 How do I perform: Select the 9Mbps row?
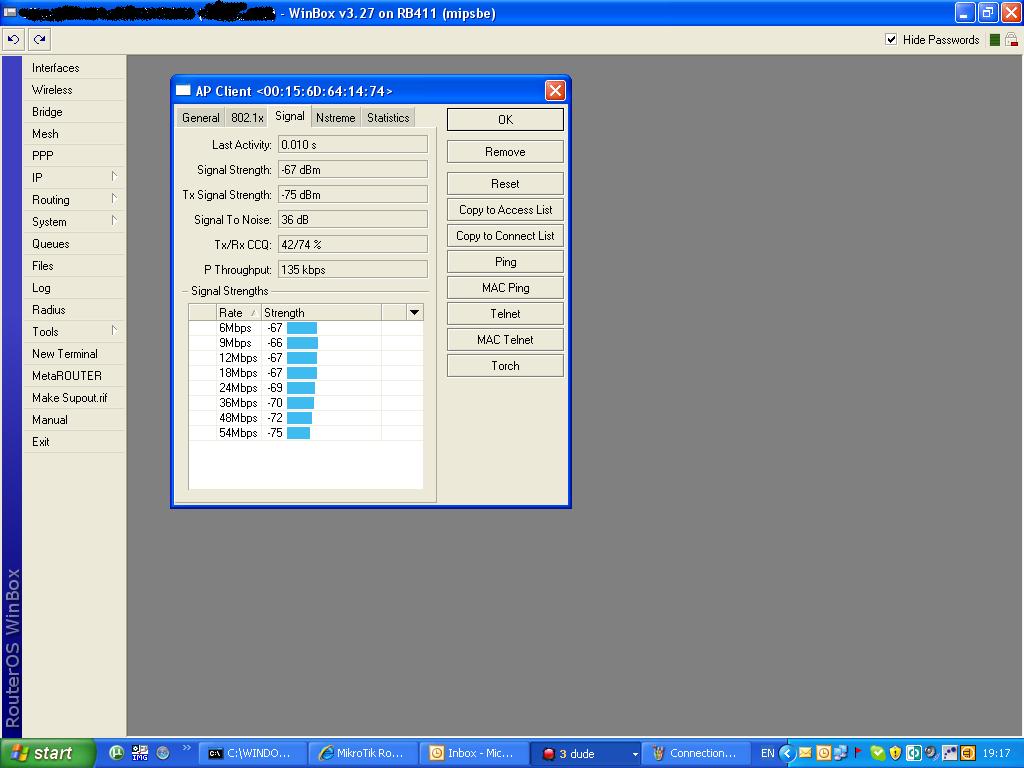point(306,343)
